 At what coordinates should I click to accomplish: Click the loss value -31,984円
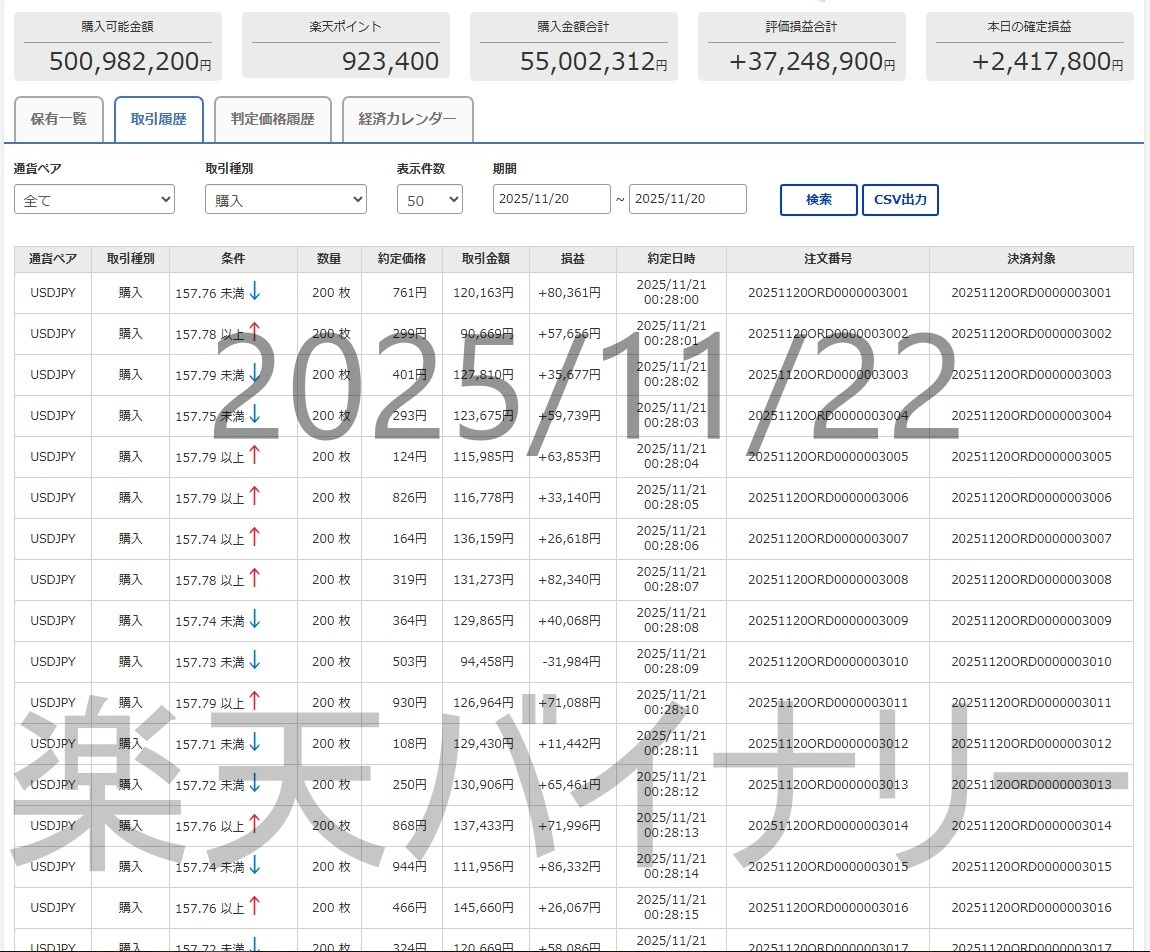571,662
